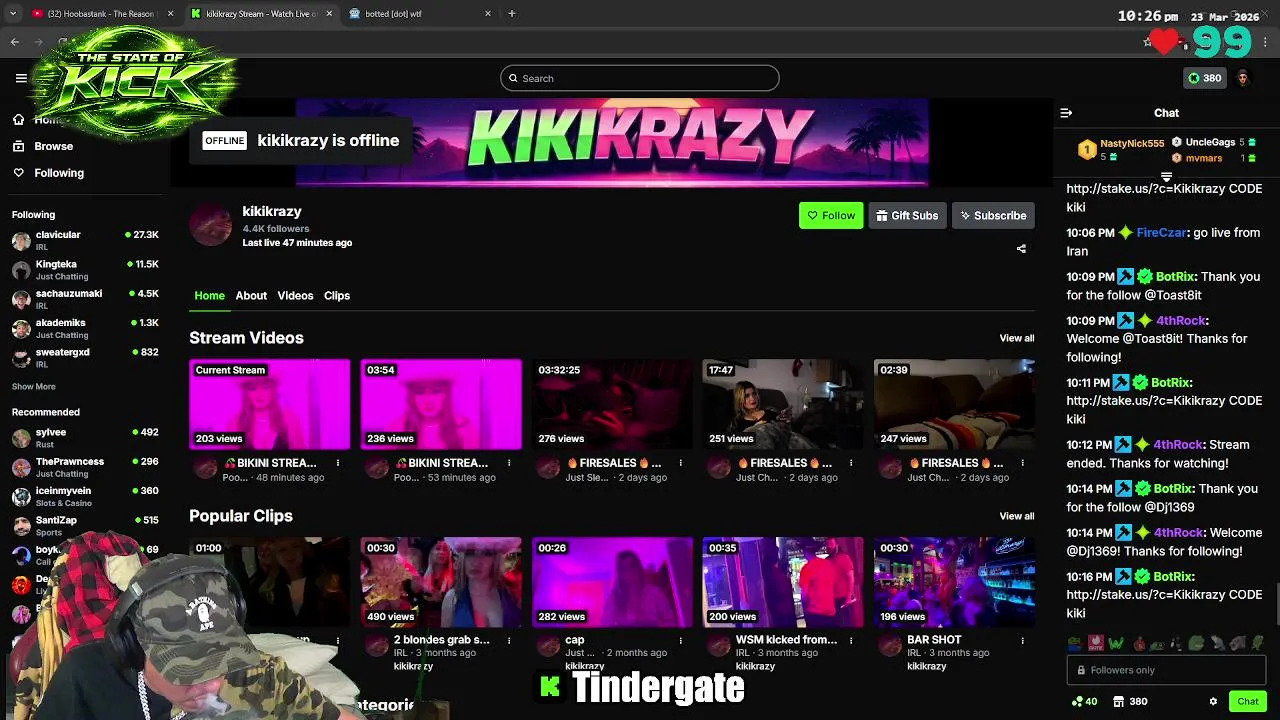Open the Current Stream video thumbnail
1280x720 pixels.
coord(270,404)
